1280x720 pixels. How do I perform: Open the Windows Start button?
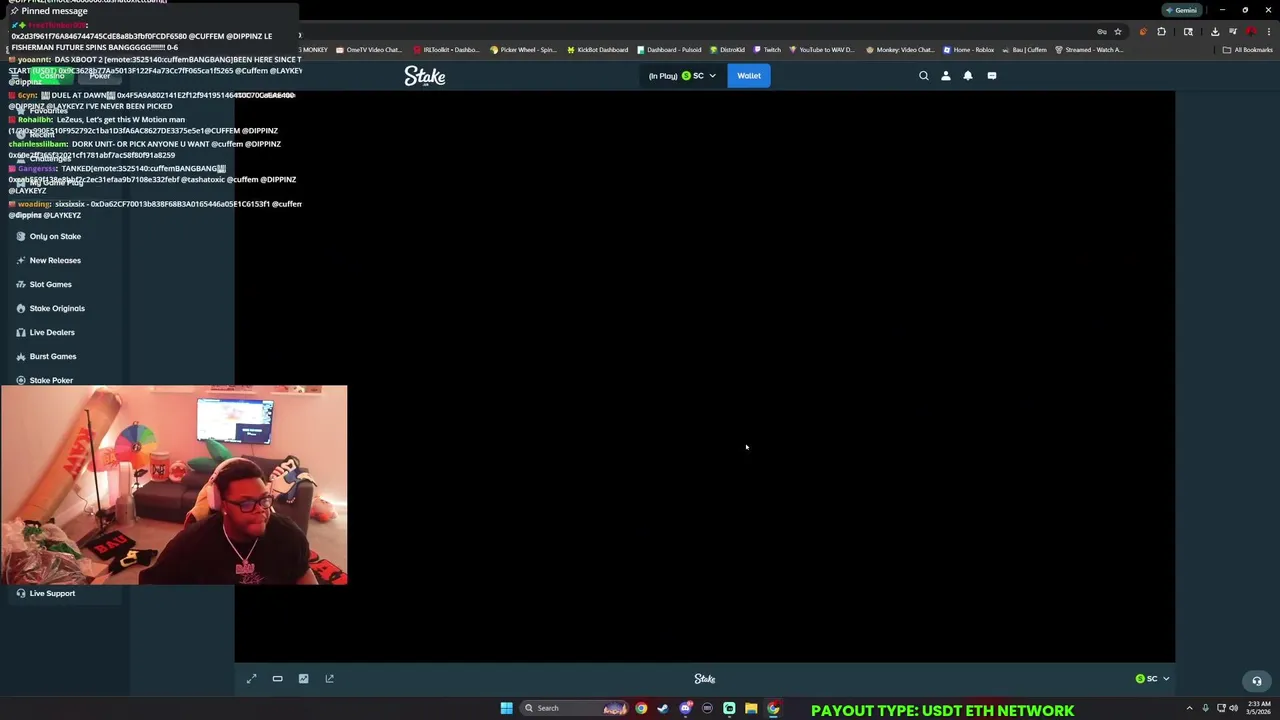point(506,708)
